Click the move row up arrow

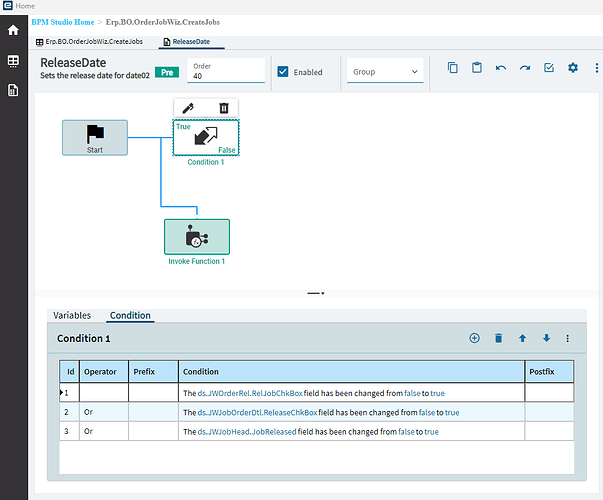point(522,338)
